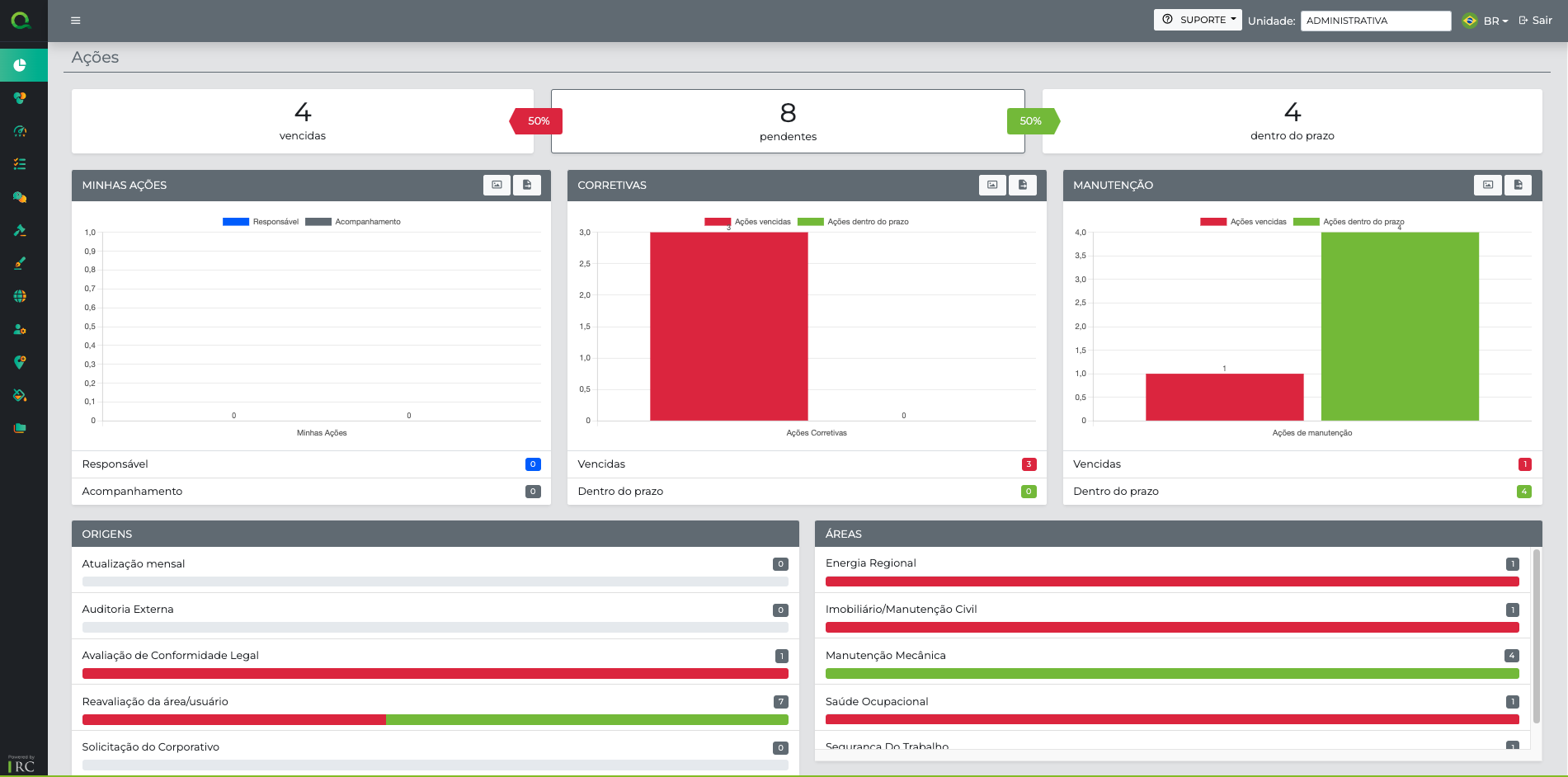Export Minhas Ações chart as image
The image size is (1568, 777).
(x=497, y=185)
